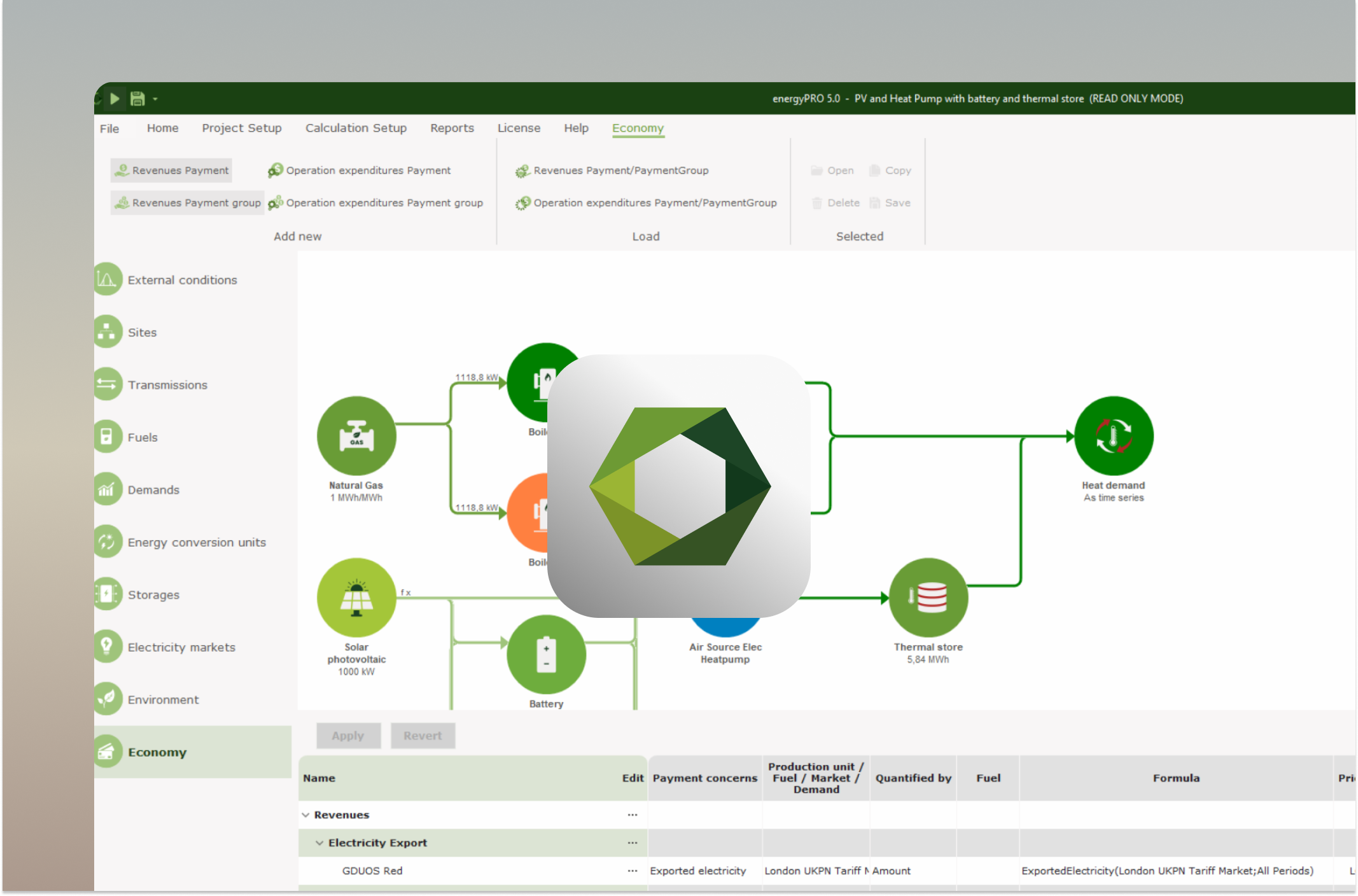Select the Natural Gas component in the diagram
1358x896 pixels.
(x=356, y=436)
